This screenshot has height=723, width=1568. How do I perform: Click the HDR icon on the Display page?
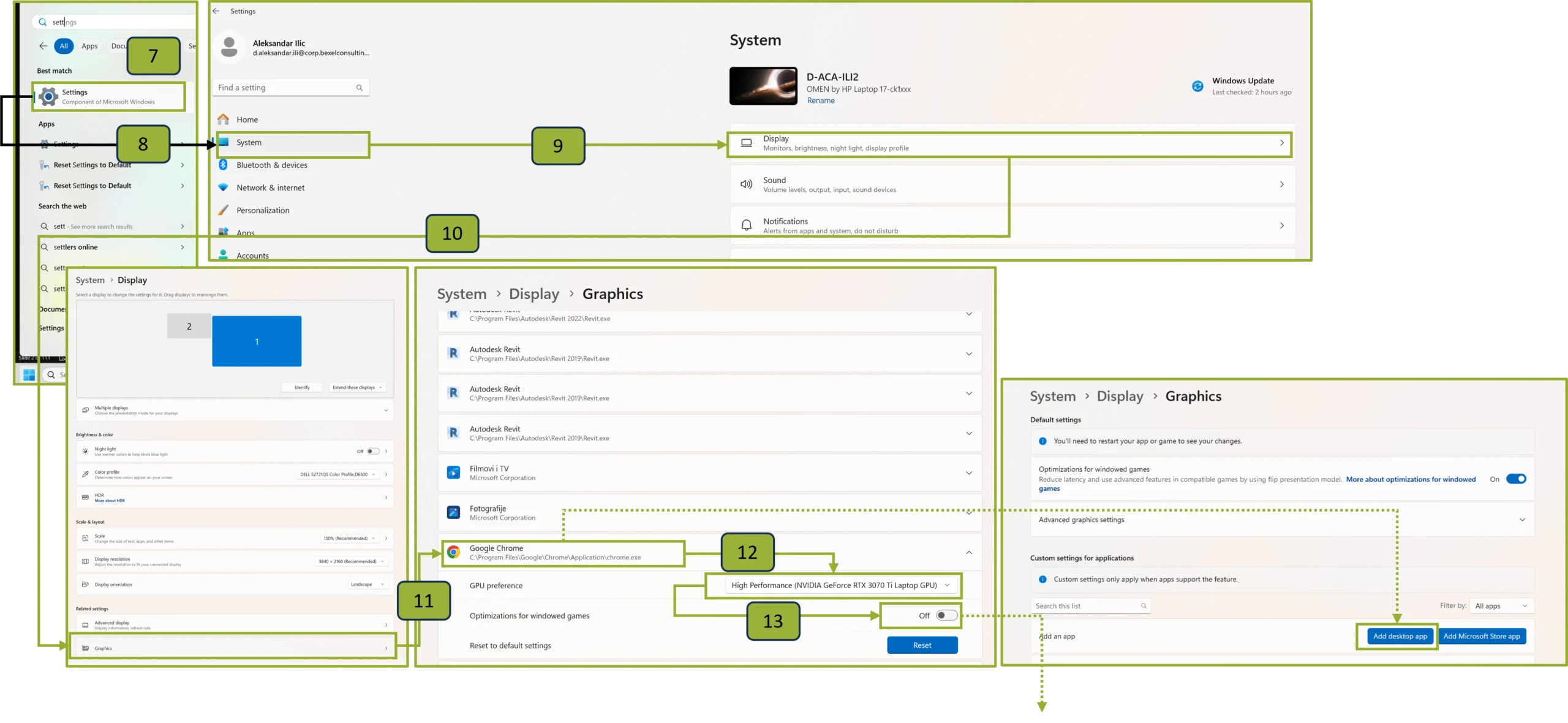coord(85,498)
